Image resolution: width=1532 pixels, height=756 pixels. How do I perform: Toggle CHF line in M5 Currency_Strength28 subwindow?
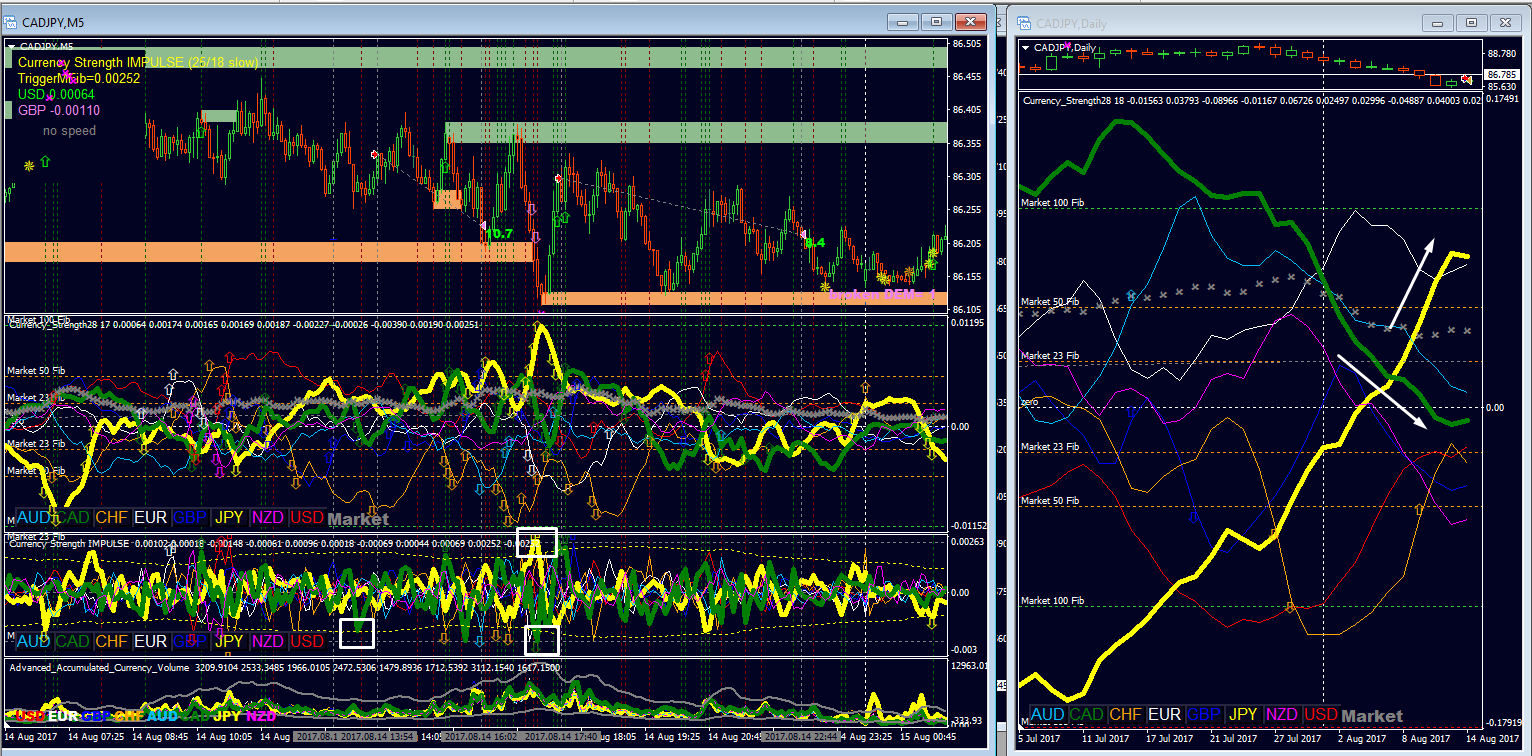click(x=111, y=518)
